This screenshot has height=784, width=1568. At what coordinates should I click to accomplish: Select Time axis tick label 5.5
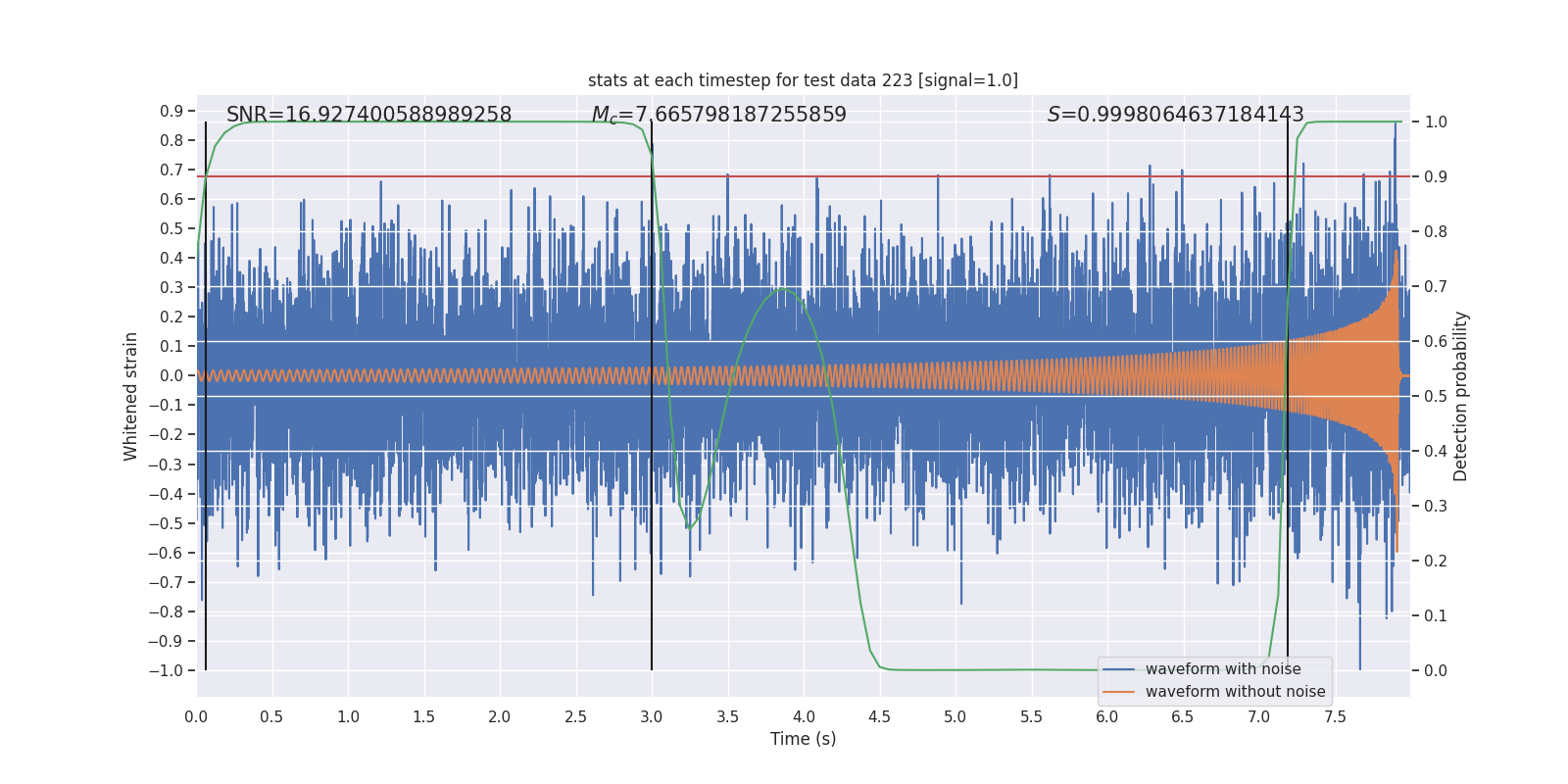tap(1031, 717)
